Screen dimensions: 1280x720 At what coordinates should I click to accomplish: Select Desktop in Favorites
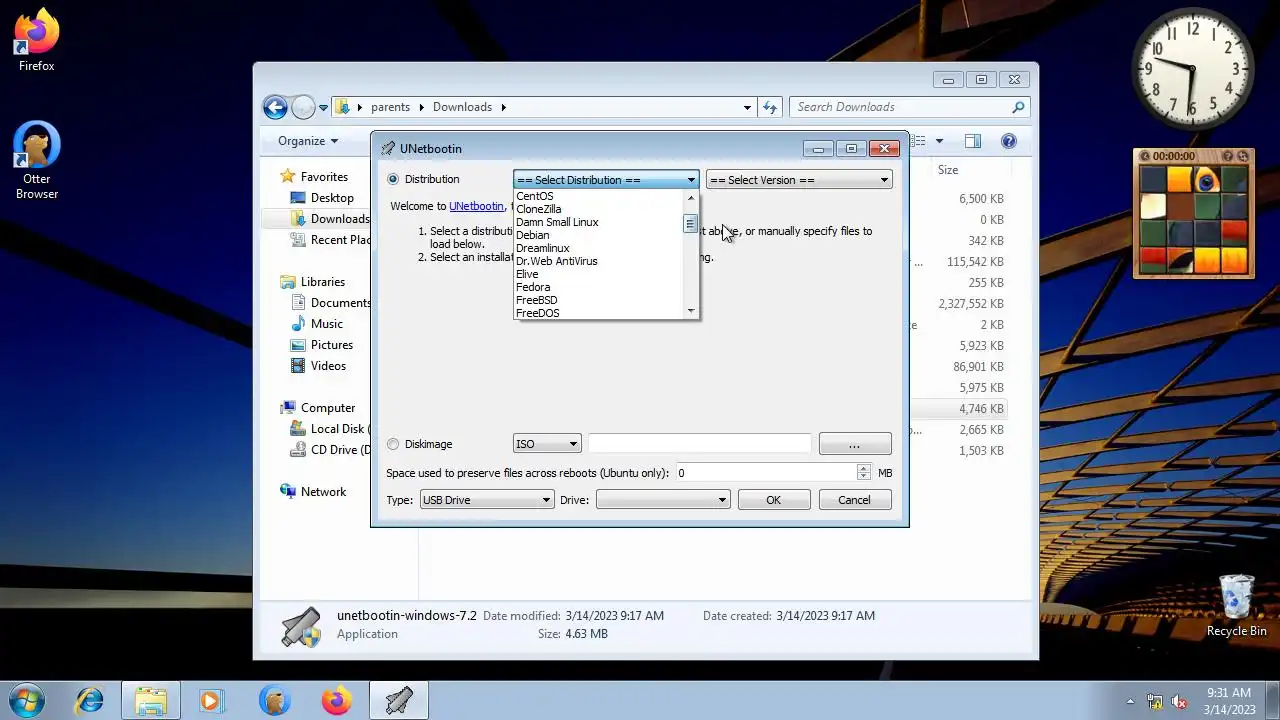332,198
